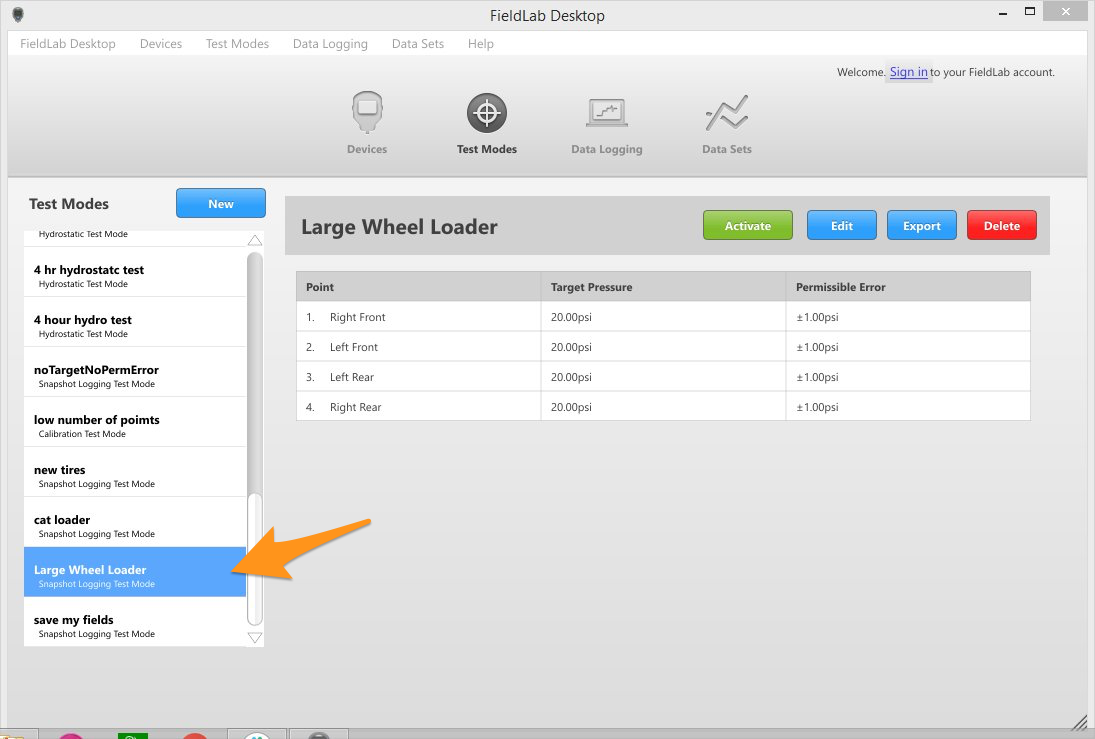Open the Test Modes menu

click(237, 43)
